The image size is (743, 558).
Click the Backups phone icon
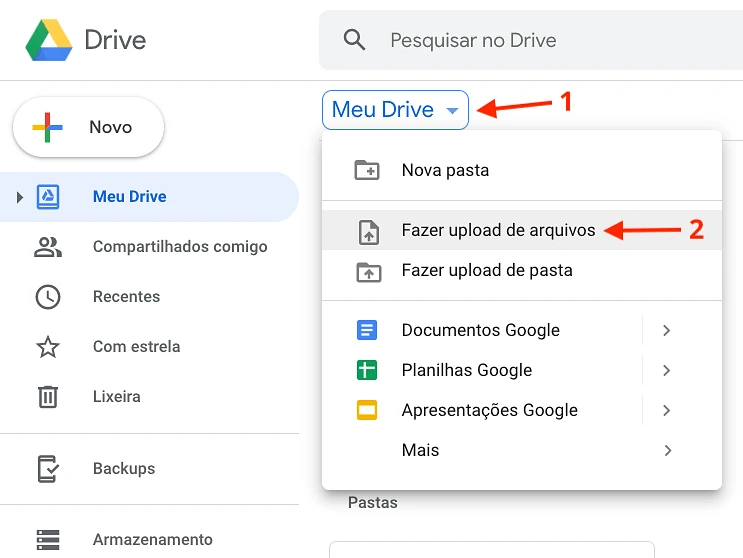pyautogui.click(x=48, y=469)
